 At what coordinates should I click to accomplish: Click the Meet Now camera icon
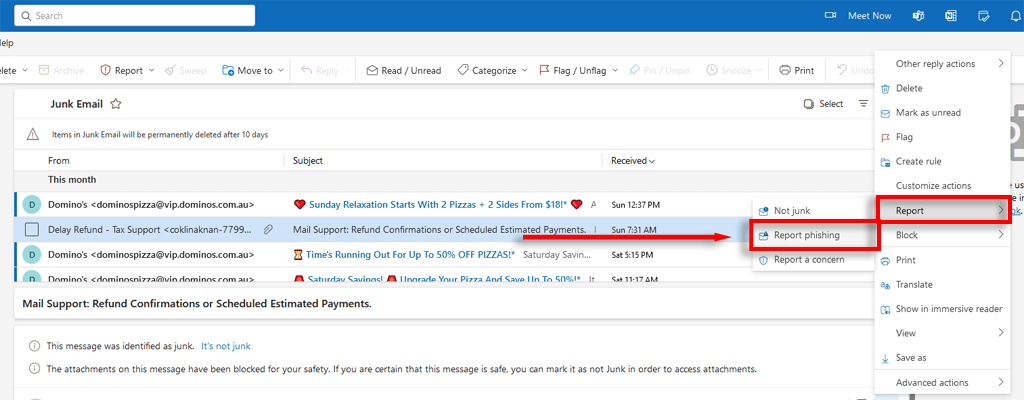[830, 16]
